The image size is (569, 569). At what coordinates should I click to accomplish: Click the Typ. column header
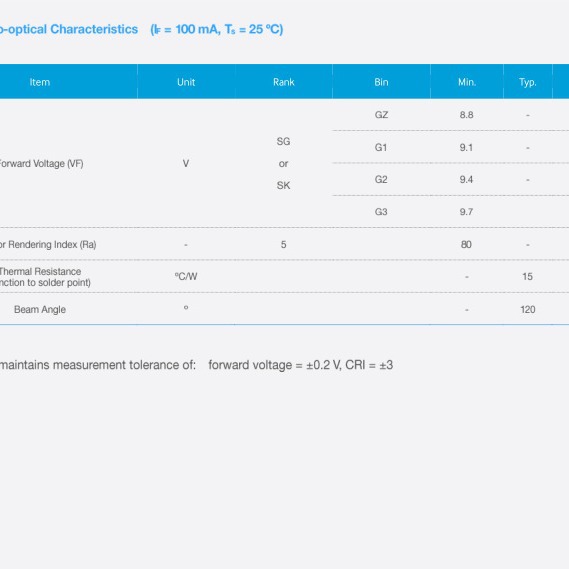click(528, 82)
